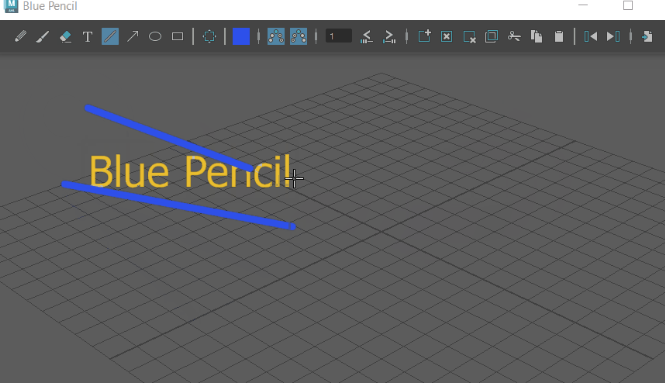
Task: Click the yellow "Blue Pencil" text in viewport
Action: (x=190, y=171)
